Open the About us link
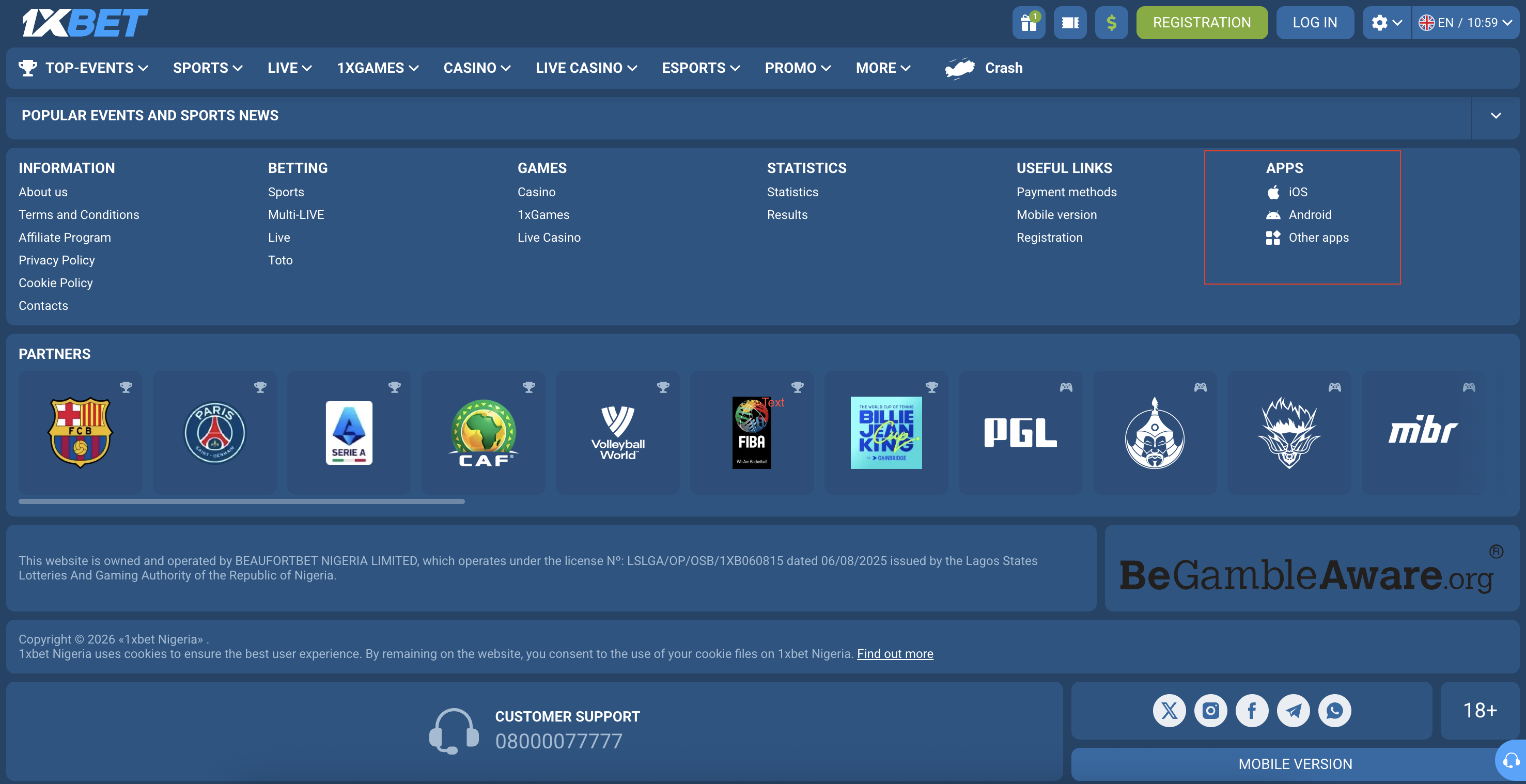 pos(43,193)
